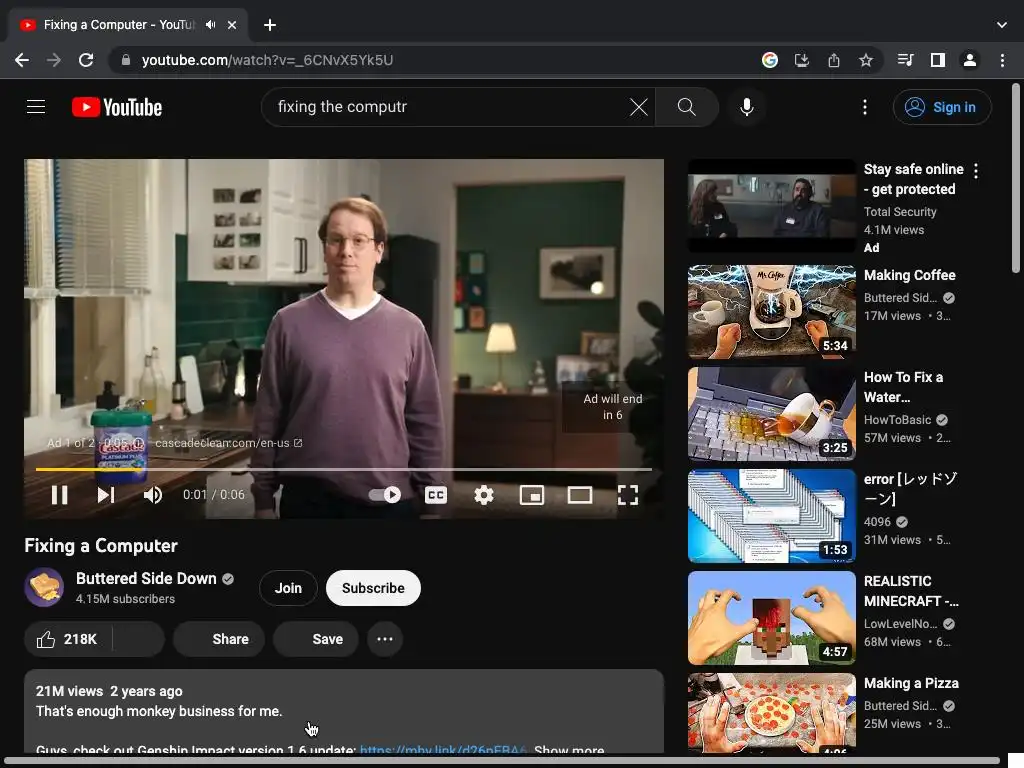1024x768 pixels.
Task: Click the magnifier search button
Action: pyautogui.click(x=686, y=106)
